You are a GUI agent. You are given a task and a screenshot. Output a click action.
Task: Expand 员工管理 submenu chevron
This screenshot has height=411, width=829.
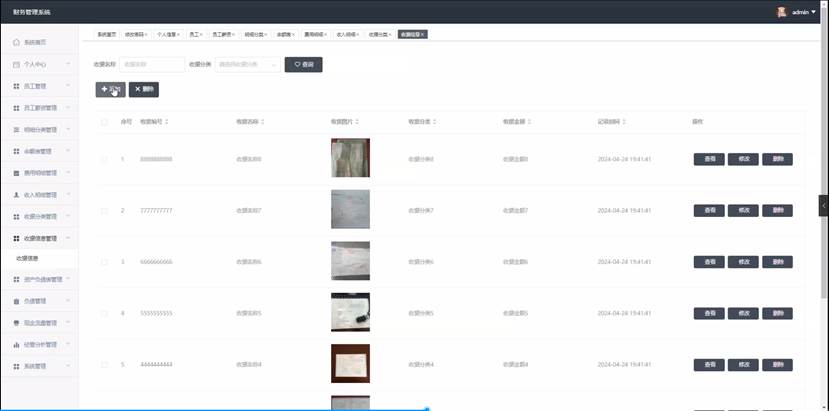click(x=68, y=86)
